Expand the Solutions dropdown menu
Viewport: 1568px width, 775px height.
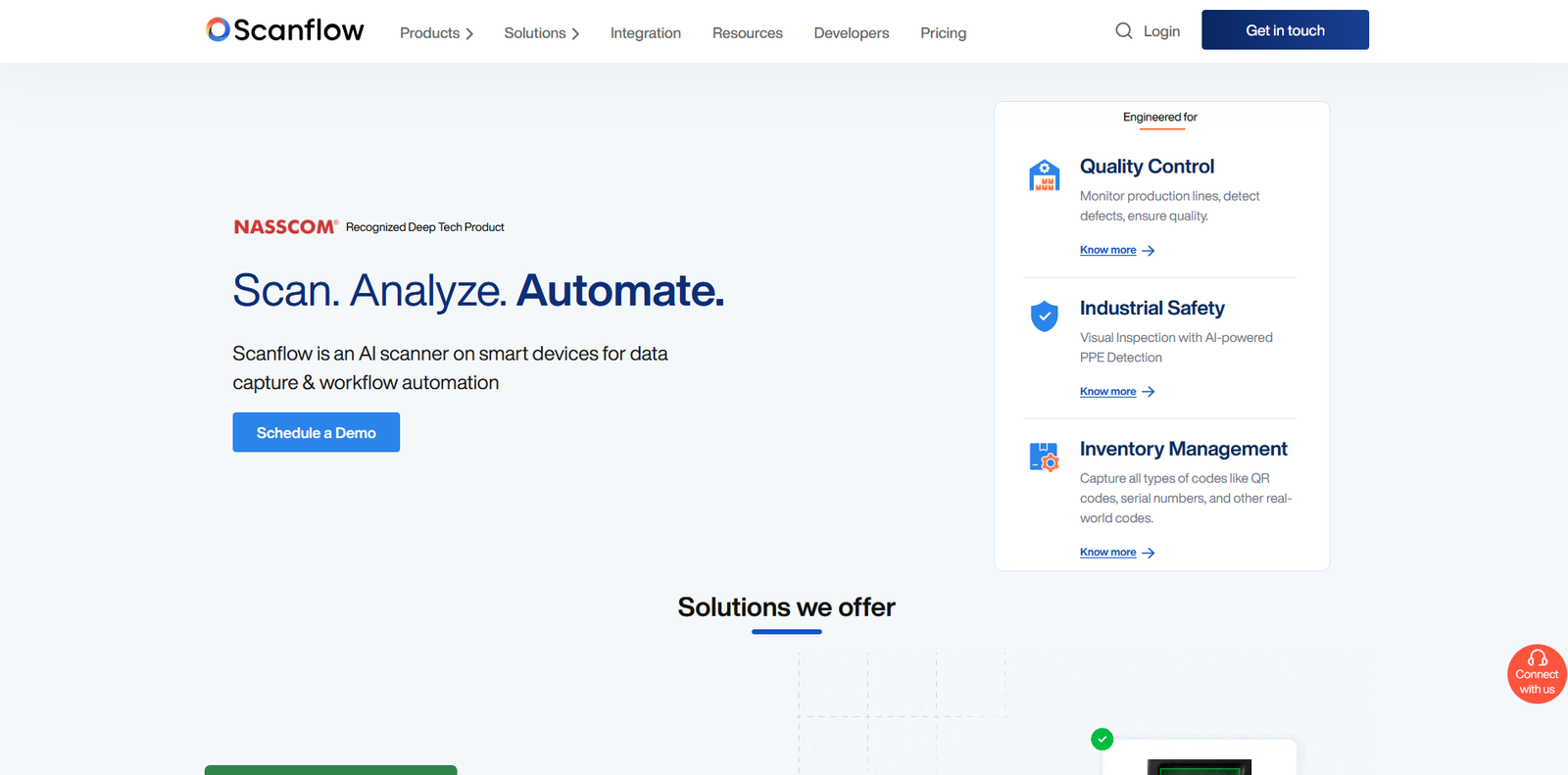[x=541, y=33]
